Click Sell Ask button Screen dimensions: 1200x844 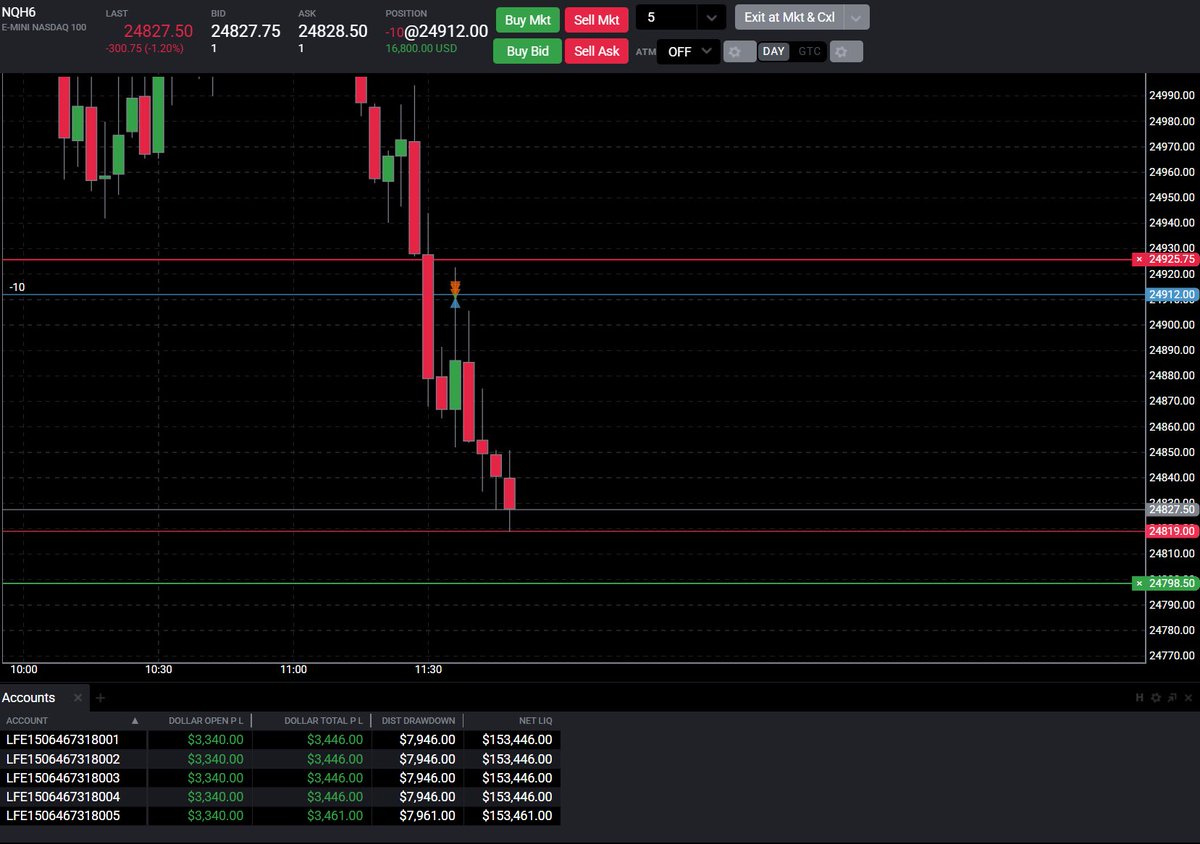pyautogui.click(x=597, y=51)
